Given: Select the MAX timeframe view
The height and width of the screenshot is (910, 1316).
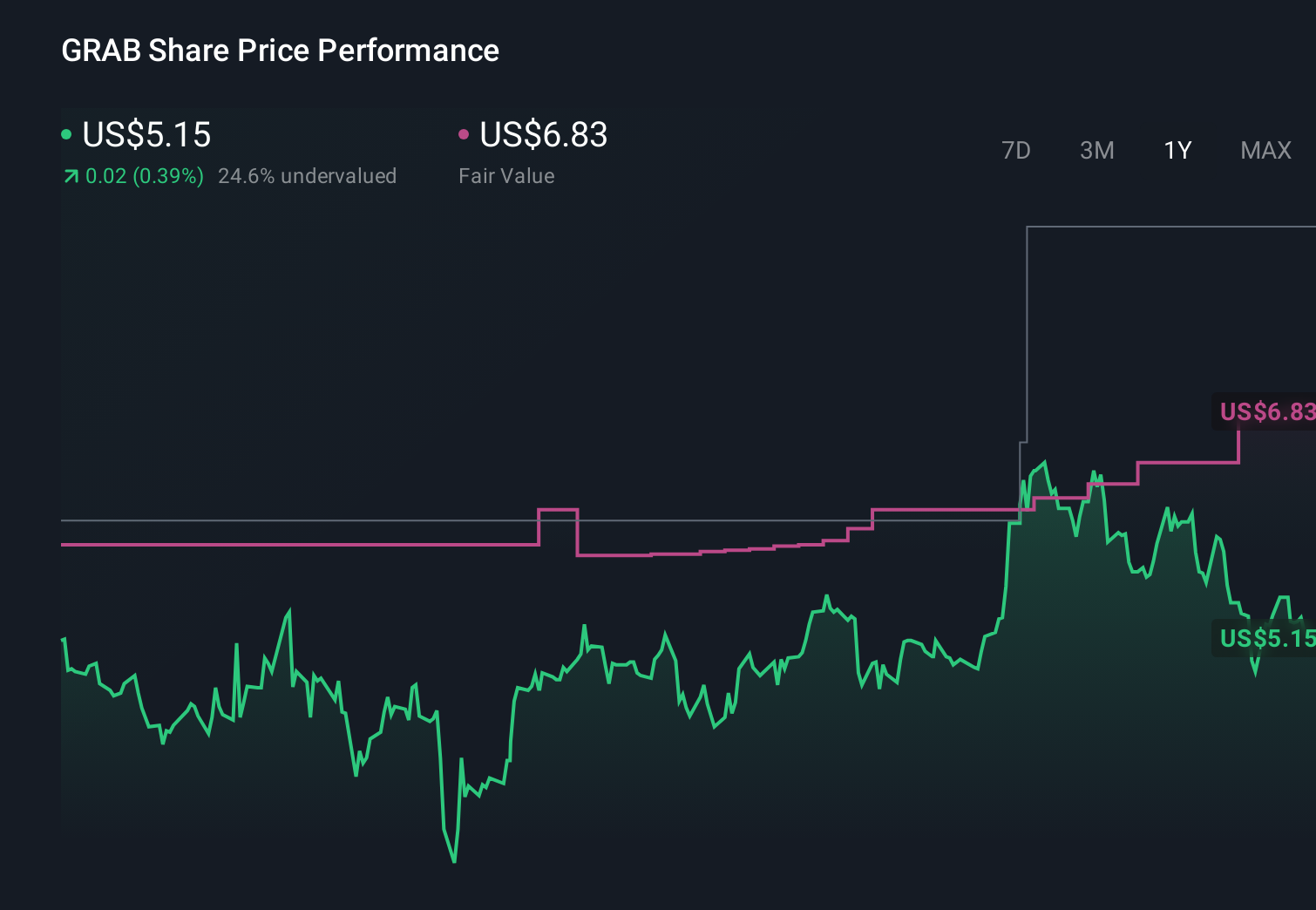Looking at the screenshot, I should (1265, 150).
